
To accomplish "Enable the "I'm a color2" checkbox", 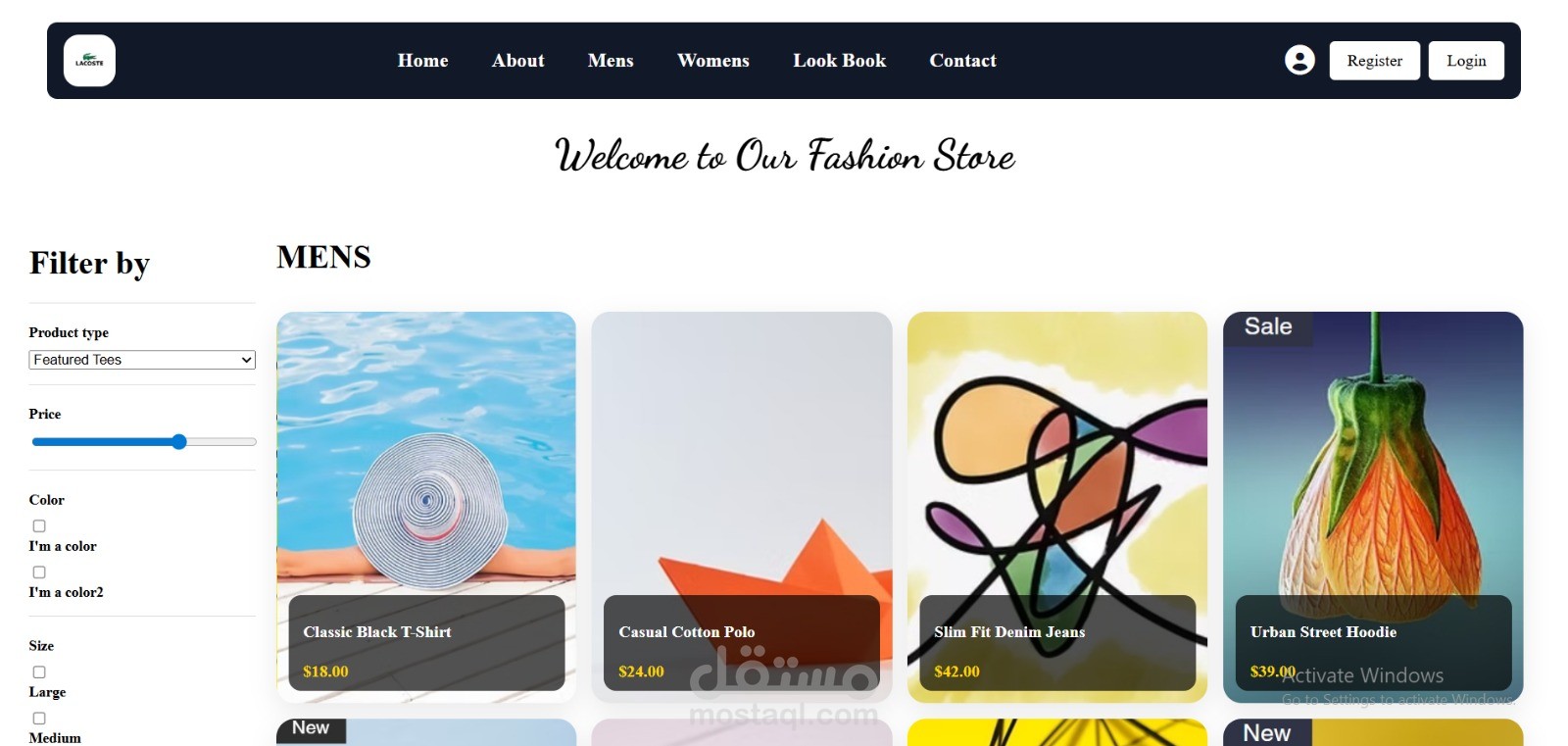I will click(39, 572).
